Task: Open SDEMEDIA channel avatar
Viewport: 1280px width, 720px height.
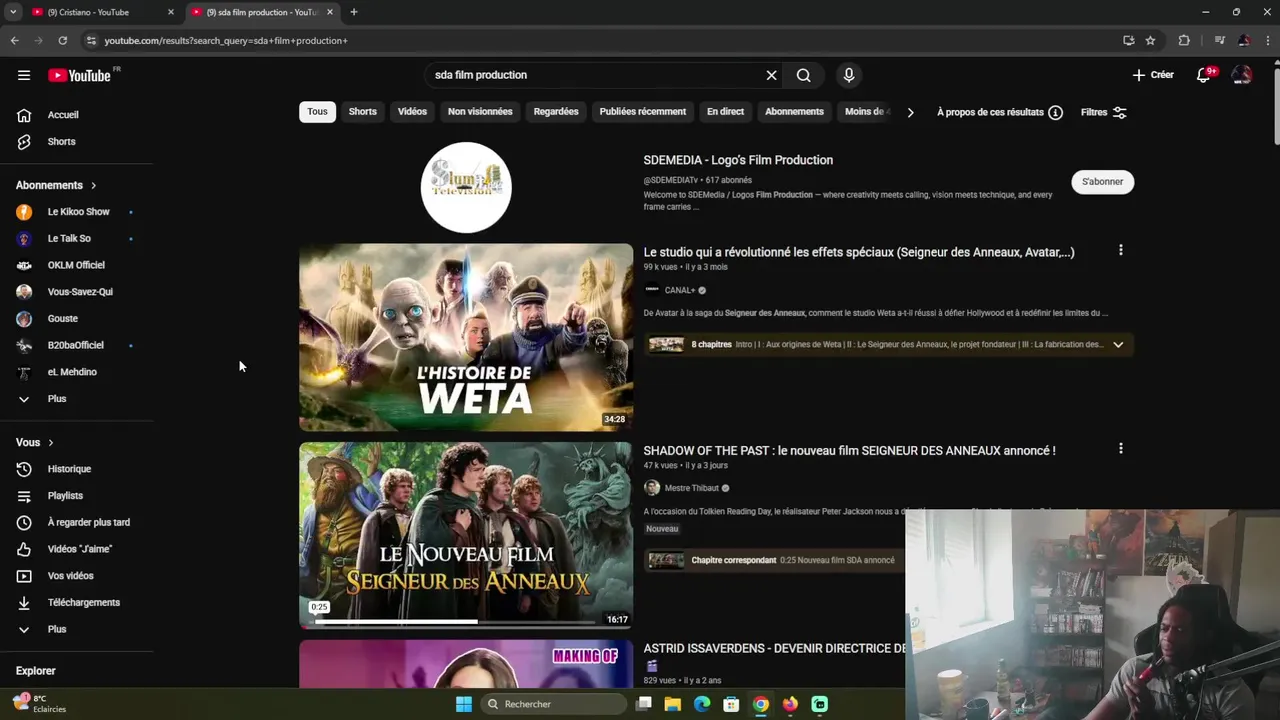Action: coord(466,187)
